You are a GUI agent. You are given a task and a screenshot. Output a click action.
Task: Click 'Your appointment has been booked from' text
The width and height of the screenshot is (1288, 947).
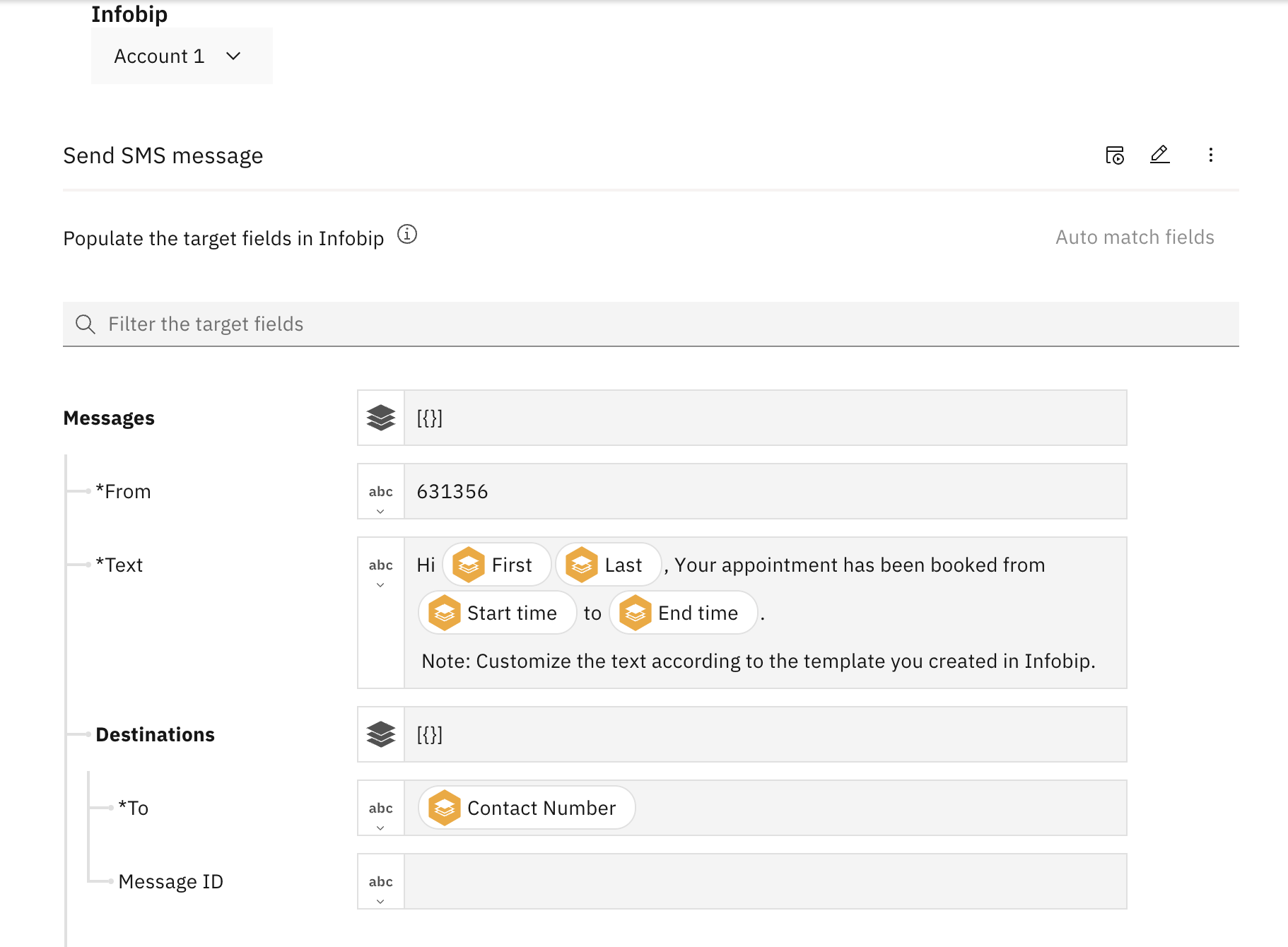click(x=860, y=565)
